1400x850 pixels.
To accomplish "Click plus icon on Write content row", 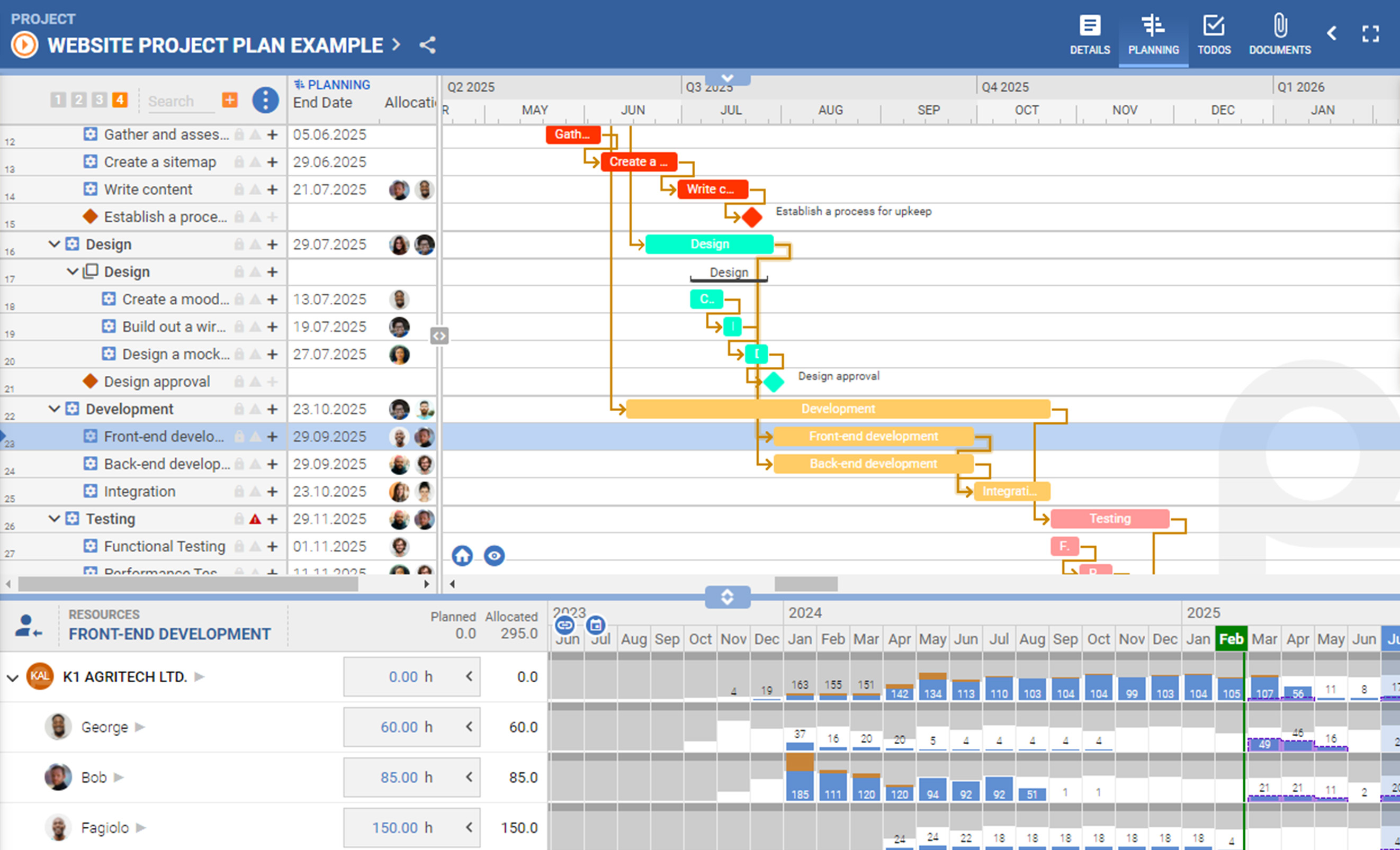I will coord(273,189).
